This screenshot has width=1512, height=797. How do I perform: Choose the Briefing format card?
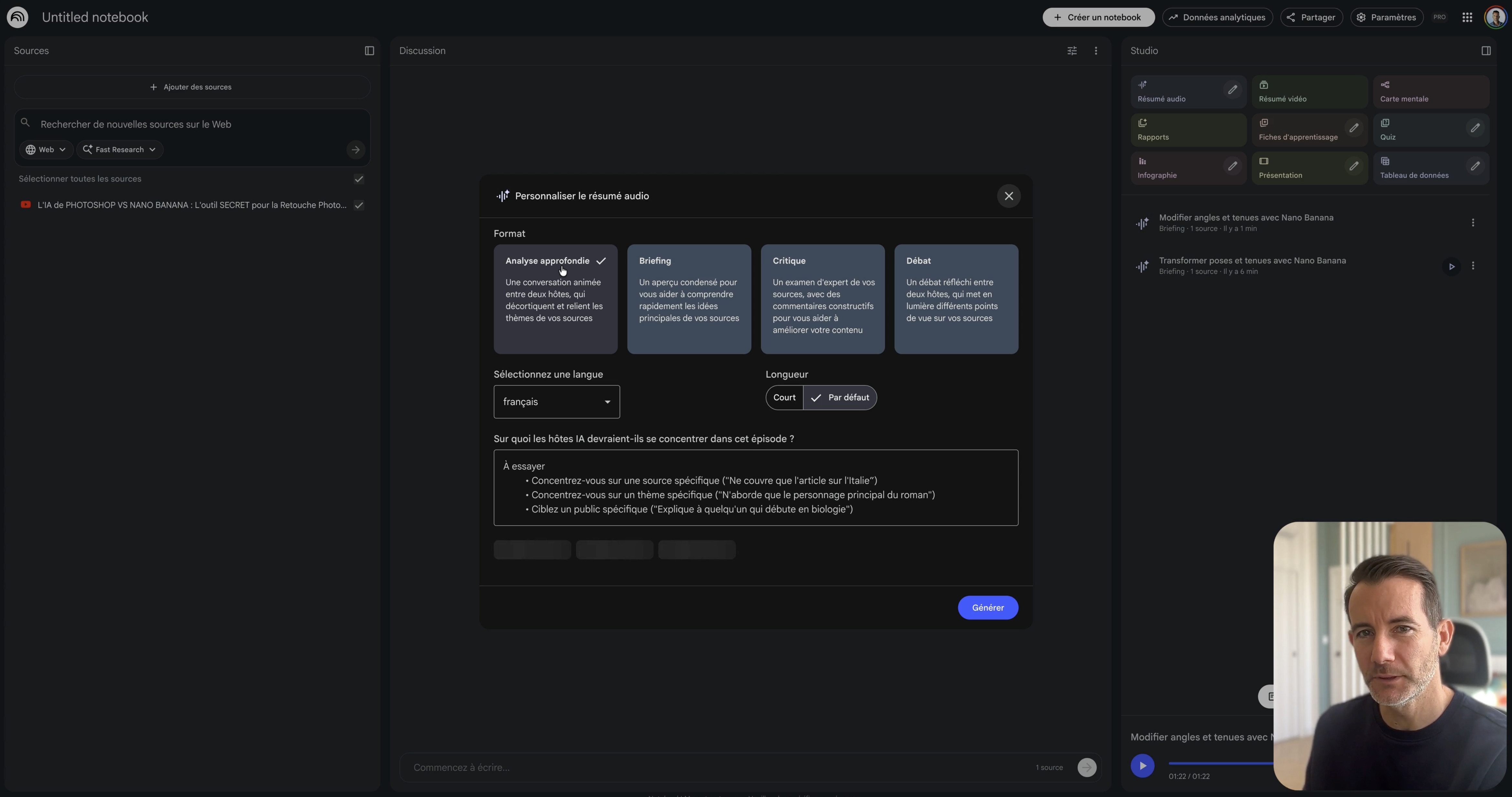[x=688, y=299]
